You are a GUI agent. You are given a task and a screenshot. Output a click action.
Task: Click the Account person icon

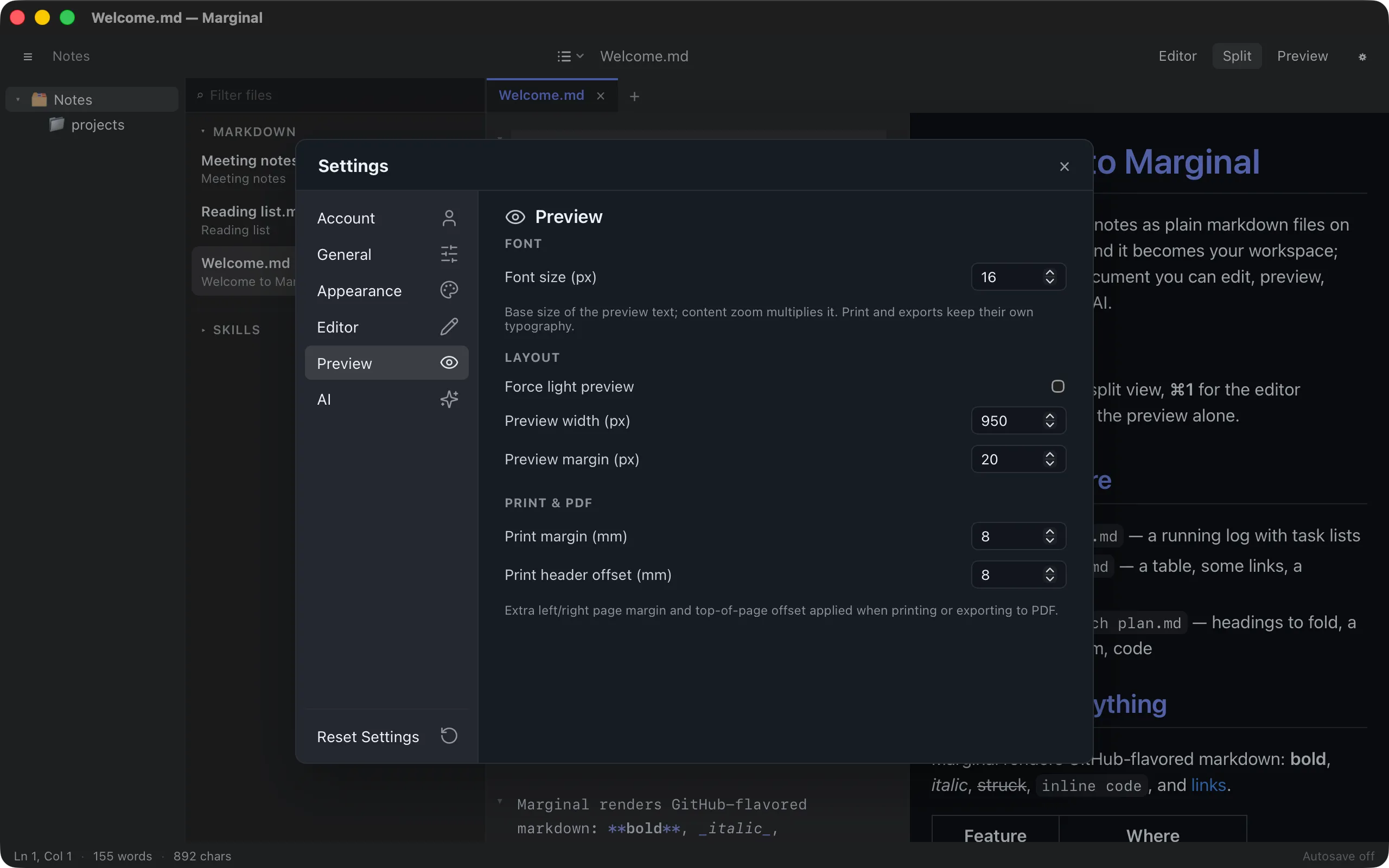coord(449,218)
